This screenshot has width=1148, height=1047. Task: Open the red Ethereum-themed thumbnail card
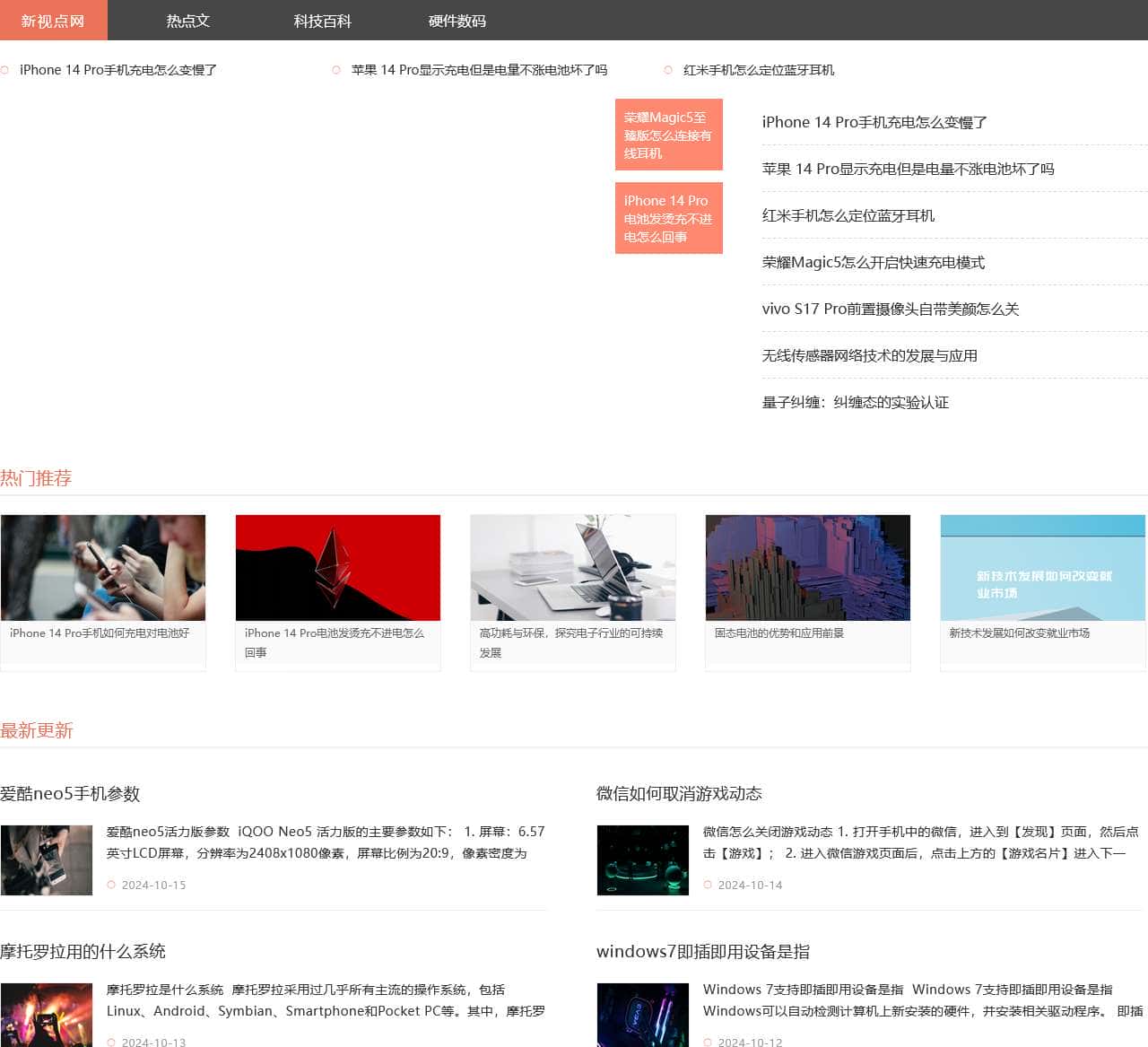point(338,567)
